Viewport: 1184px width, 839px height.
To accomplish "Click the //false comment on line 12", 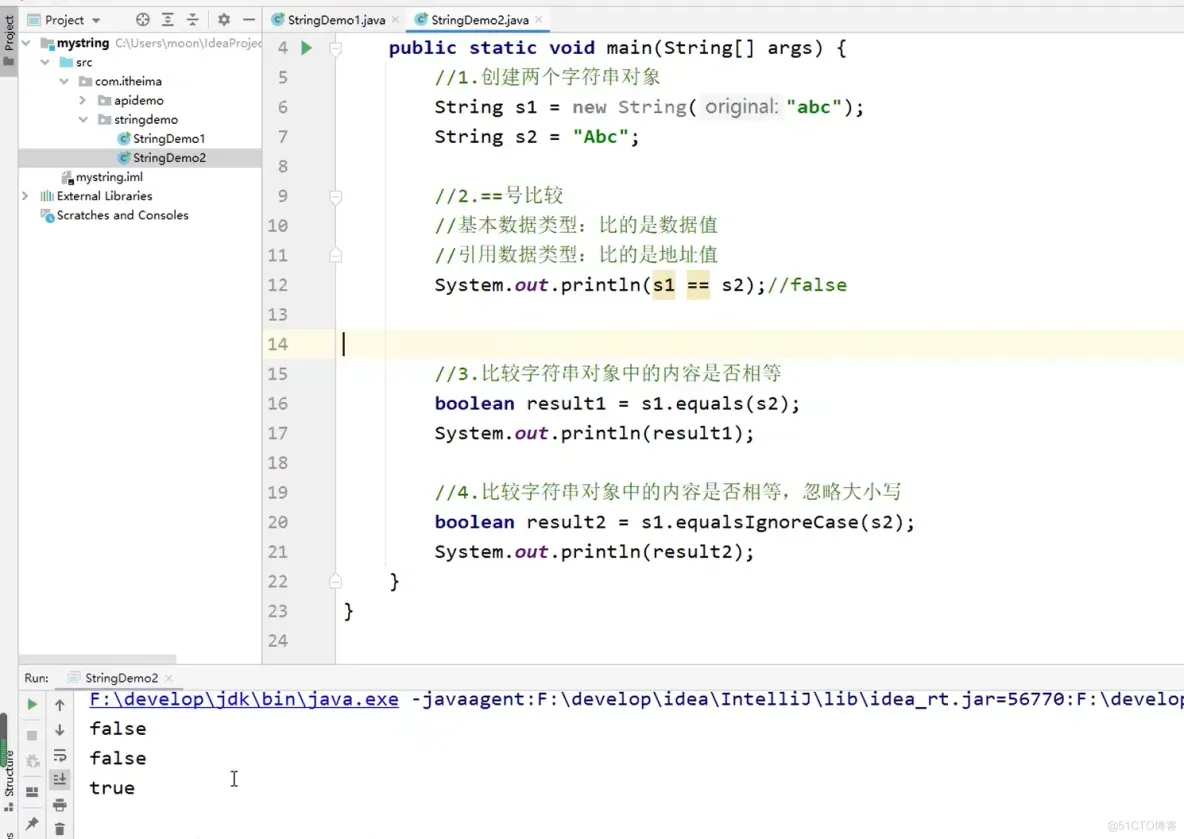I will (807, 285).
